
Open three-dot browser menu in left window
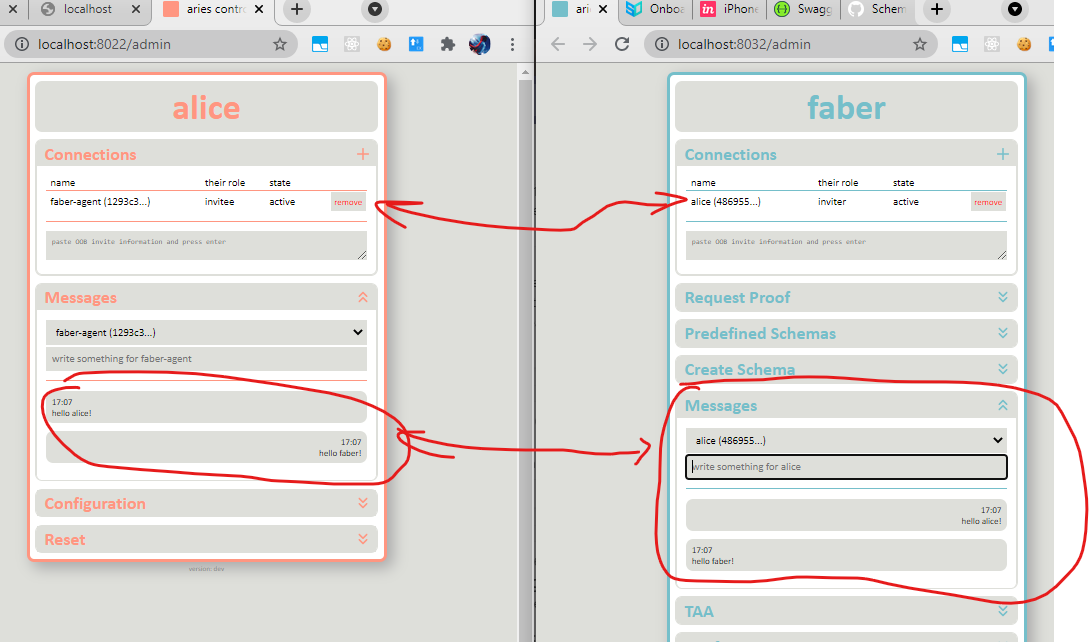click(513, 44)
